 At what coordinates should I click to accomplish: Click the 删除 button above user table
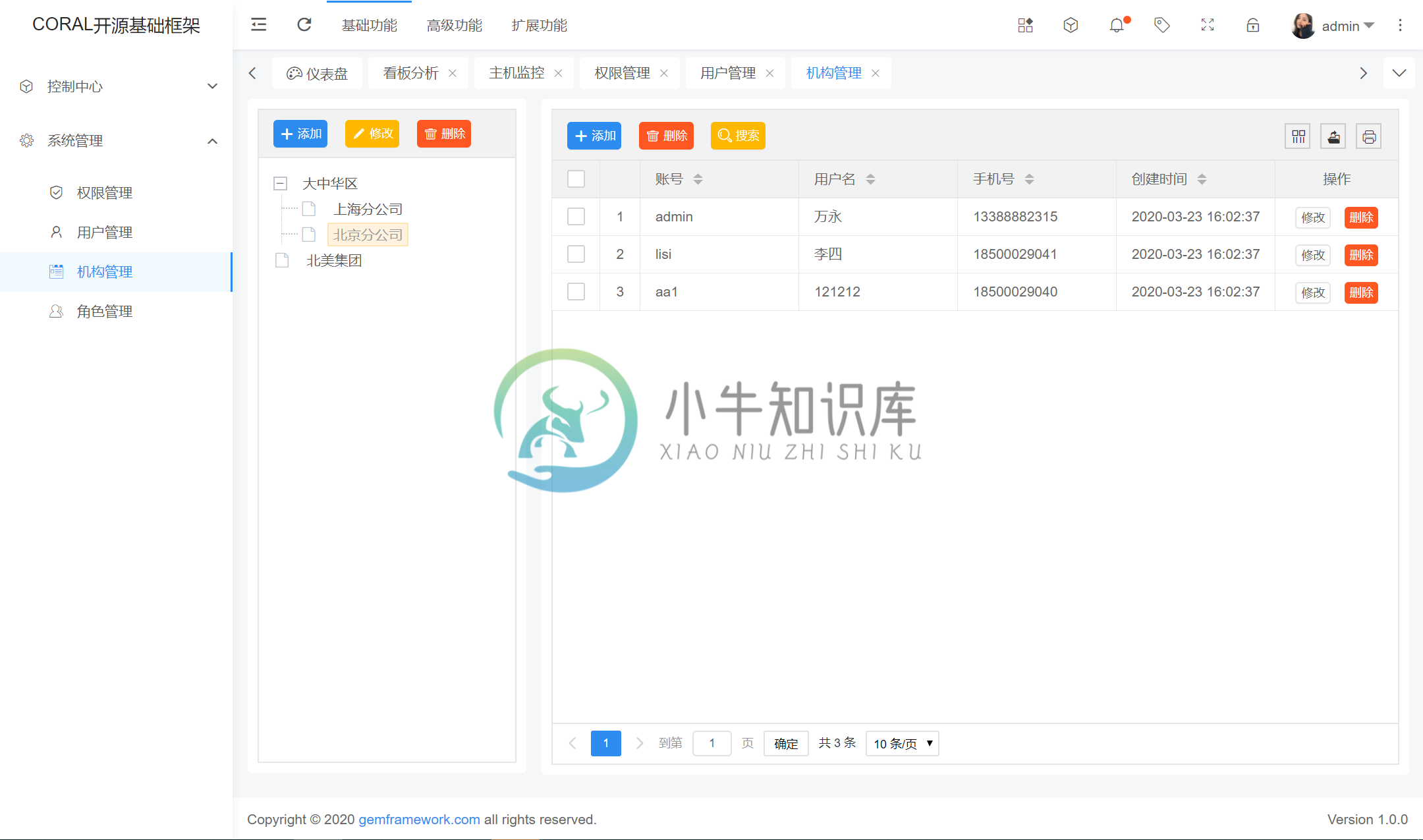click(x=666, y=136)
